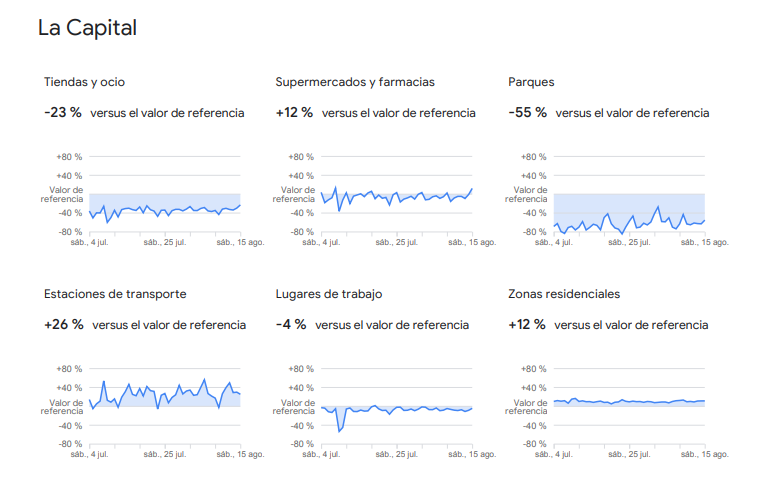Click the Estaciones de transporte line chart
Image resolution: width=760 pixels, height=501 pixels.
coord(164,395)
